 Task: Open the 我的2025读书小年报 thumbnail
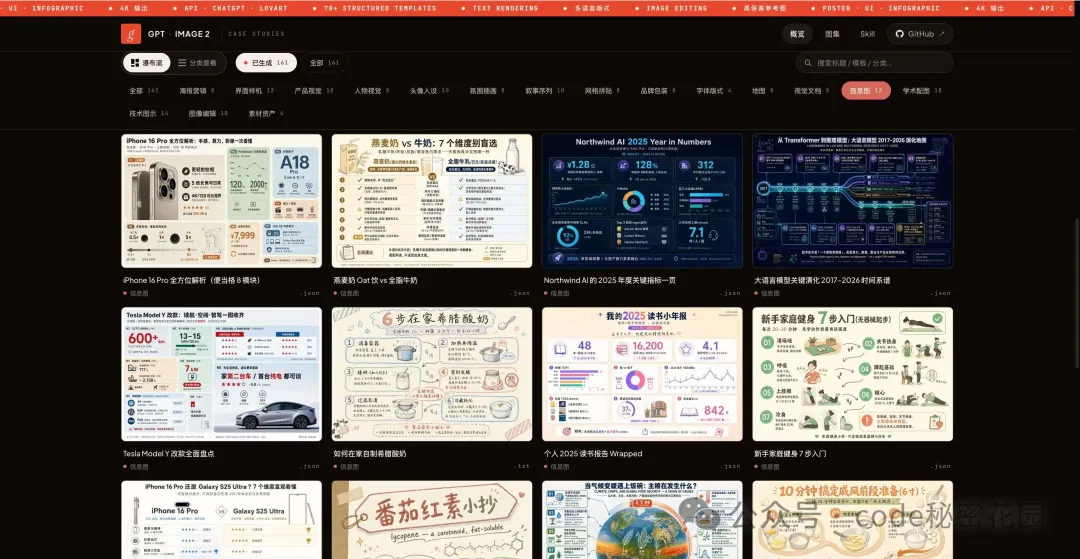tap(642, 374)
